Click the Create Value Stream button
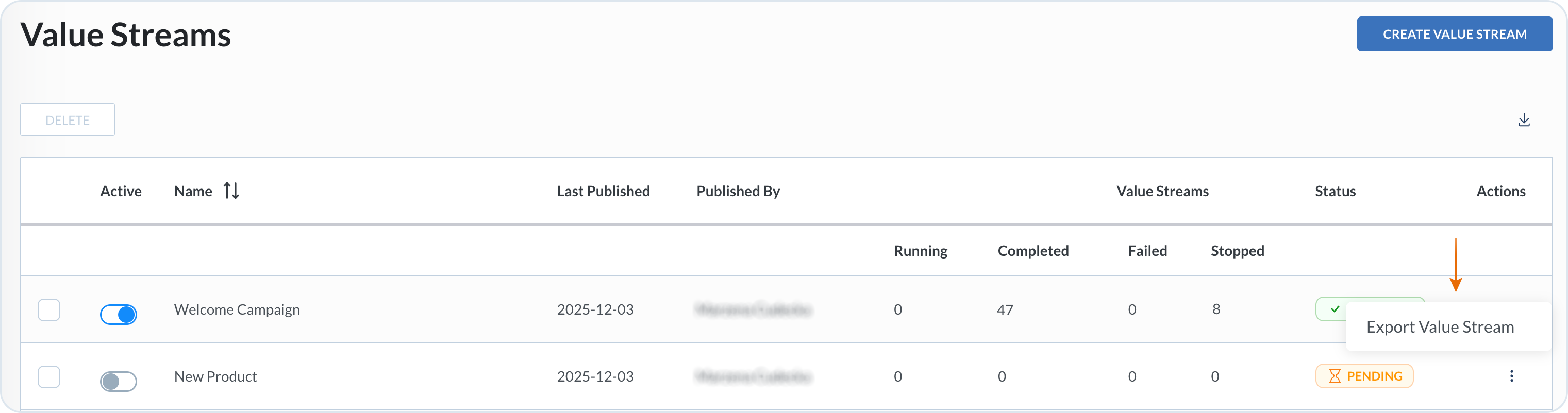Image resolution: width=1568 pixels, height=413 pixels. click(x=1454, y=34)
